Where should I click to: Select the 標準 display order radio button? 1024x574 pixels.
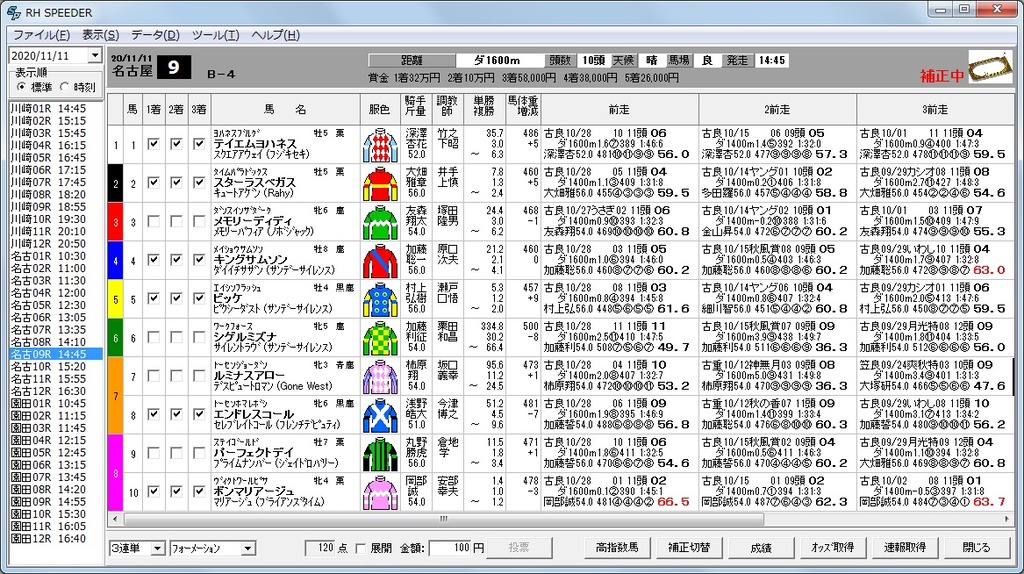coord(22,87)
